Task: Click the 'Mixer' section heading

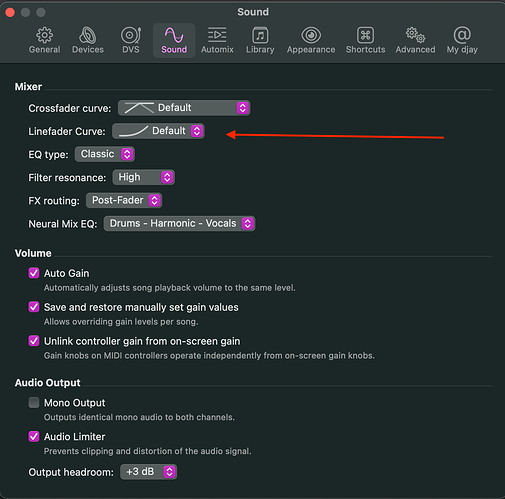Action: coord(28,87)
